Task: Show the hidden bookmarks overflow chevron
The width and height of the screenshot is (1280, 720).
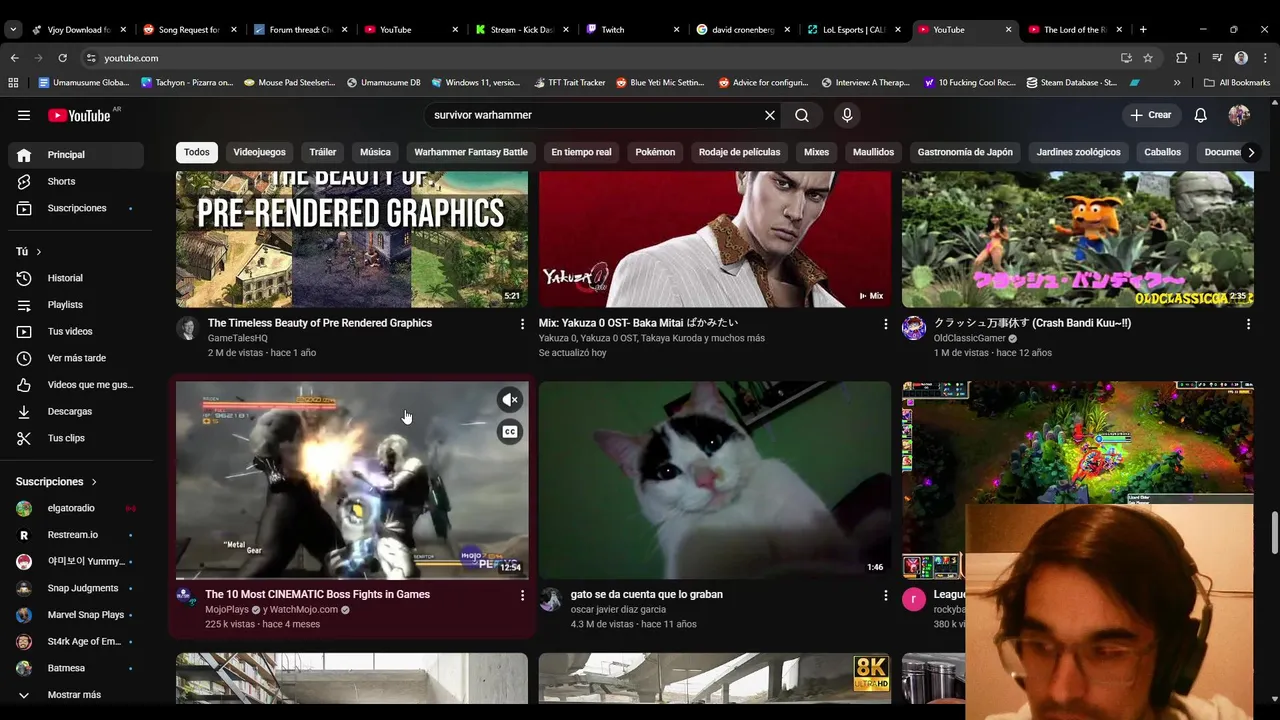Action: click(x=1177, y=83)
